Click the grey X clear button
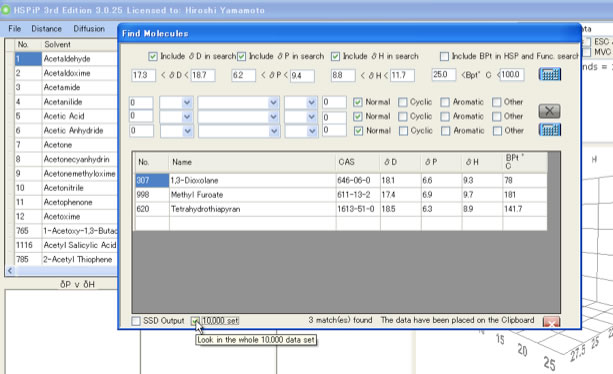This screenshot has width=613, height=374. (x=549, y=111)
